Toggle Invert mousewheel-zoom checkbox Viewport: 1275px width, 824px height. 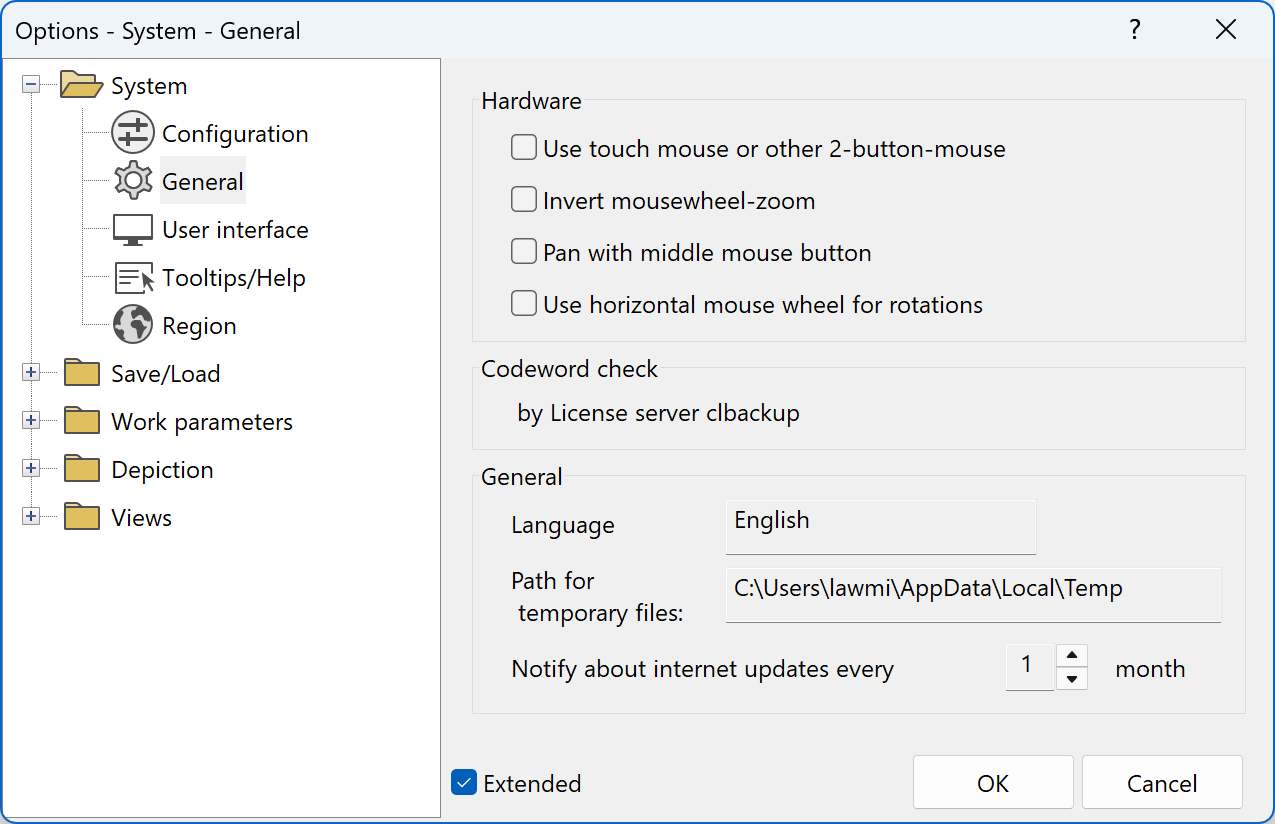tap(524, 201)
